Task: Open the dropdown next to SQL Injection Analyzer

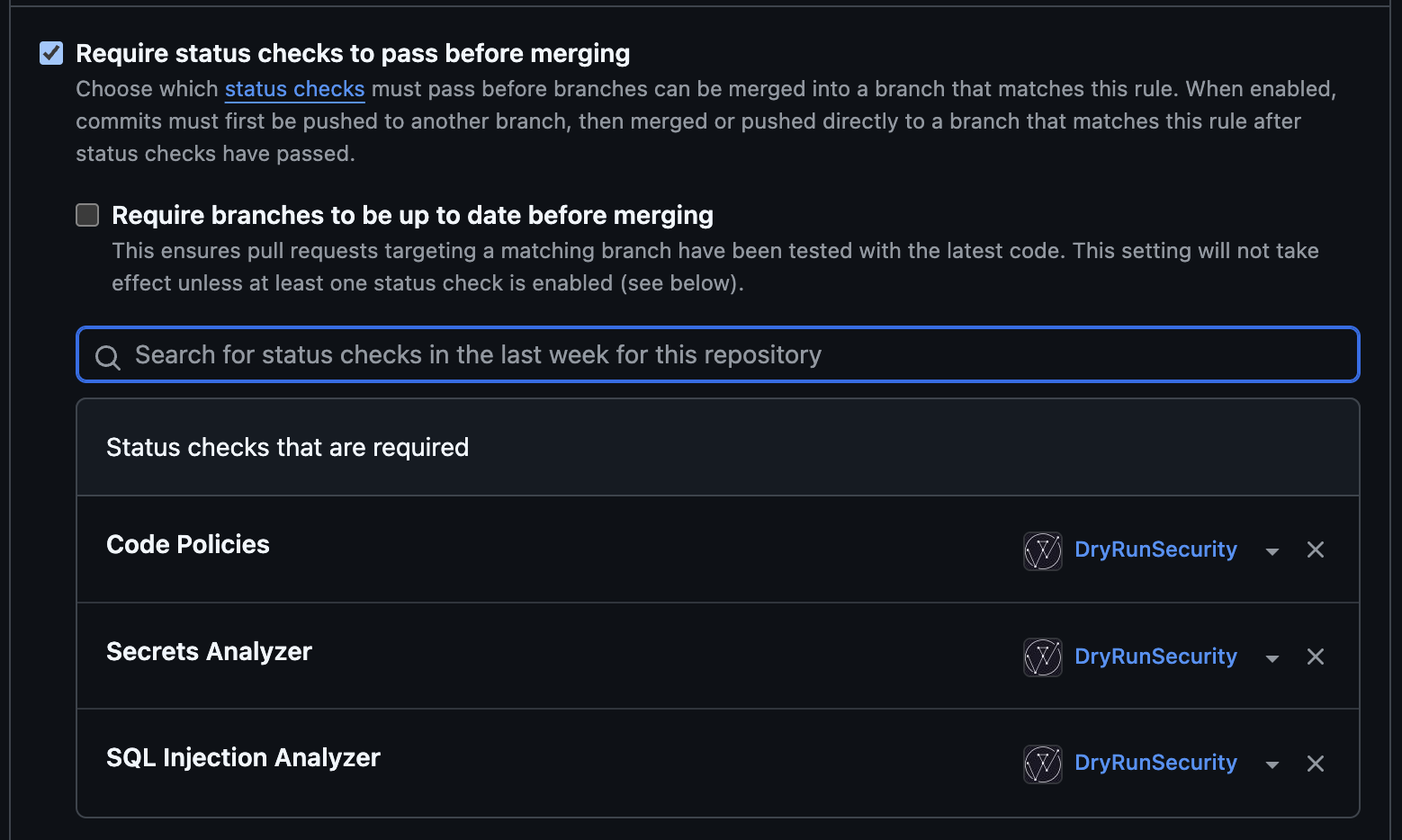Action: [1272, 764]
